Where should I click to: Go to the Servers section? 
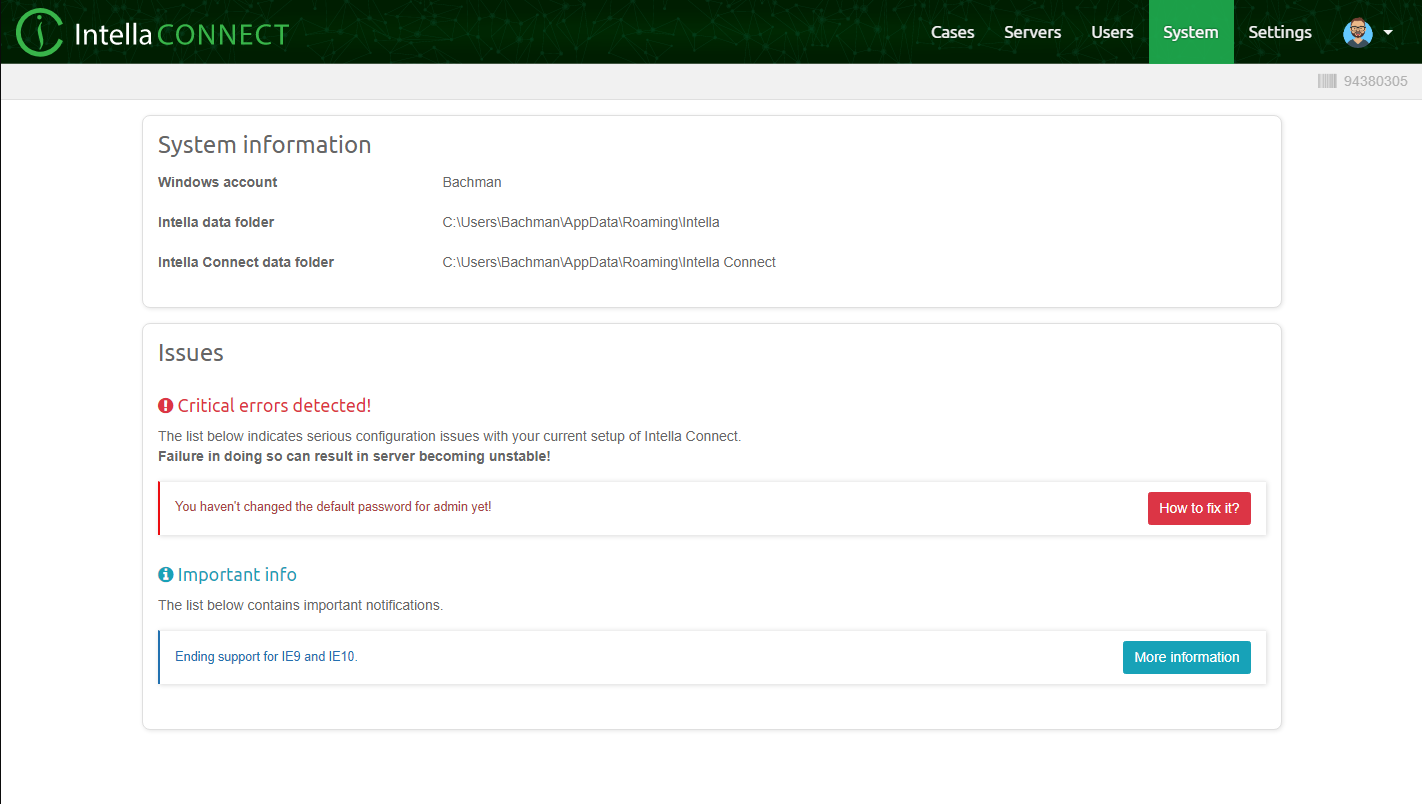pyautogui.click(x=1032, y=32)
